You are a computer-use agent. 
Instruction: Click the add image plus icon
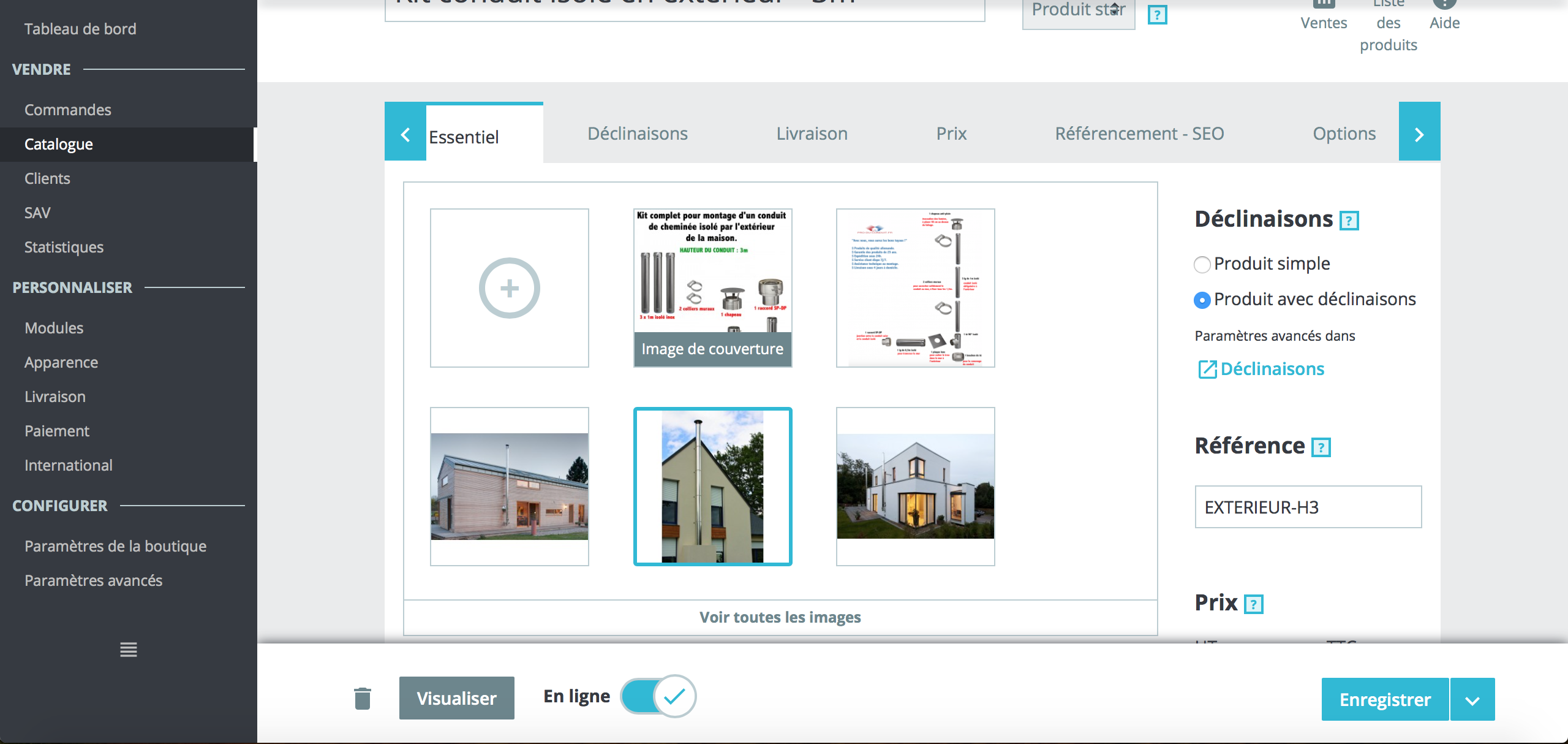click(510, 288)
